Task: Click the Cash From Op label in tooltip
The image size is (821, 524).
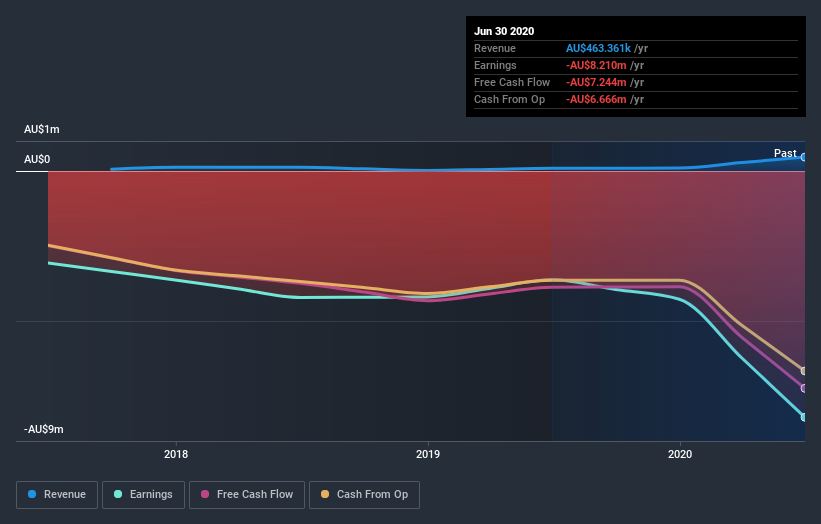Action: point(509,99)
